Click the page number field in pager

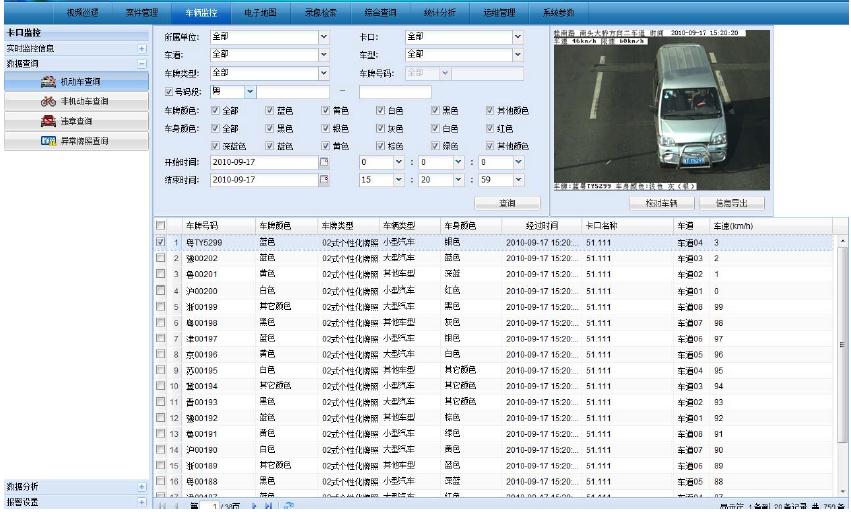(x=209, y=506)
